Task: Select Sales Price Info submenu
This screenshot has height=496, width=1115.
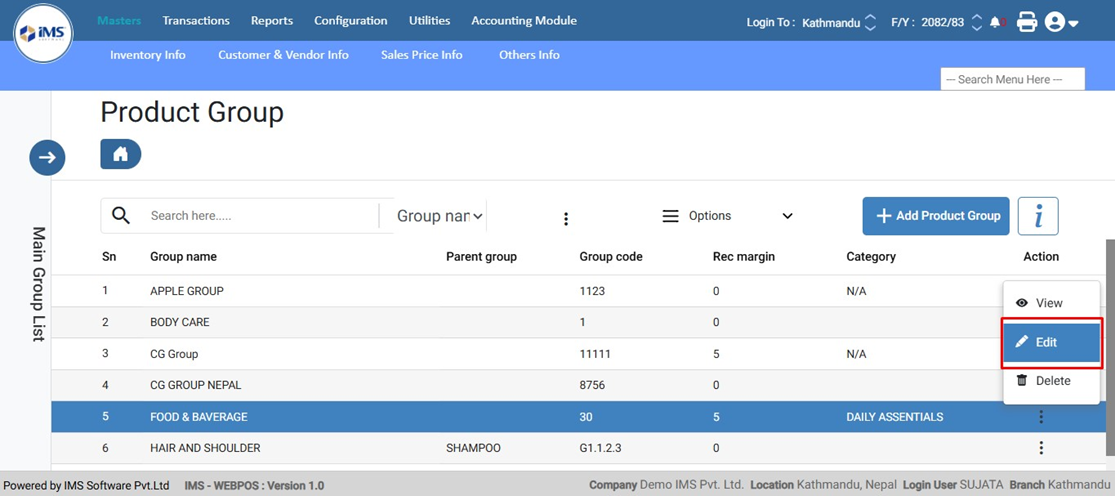Action: pos(422,55)
